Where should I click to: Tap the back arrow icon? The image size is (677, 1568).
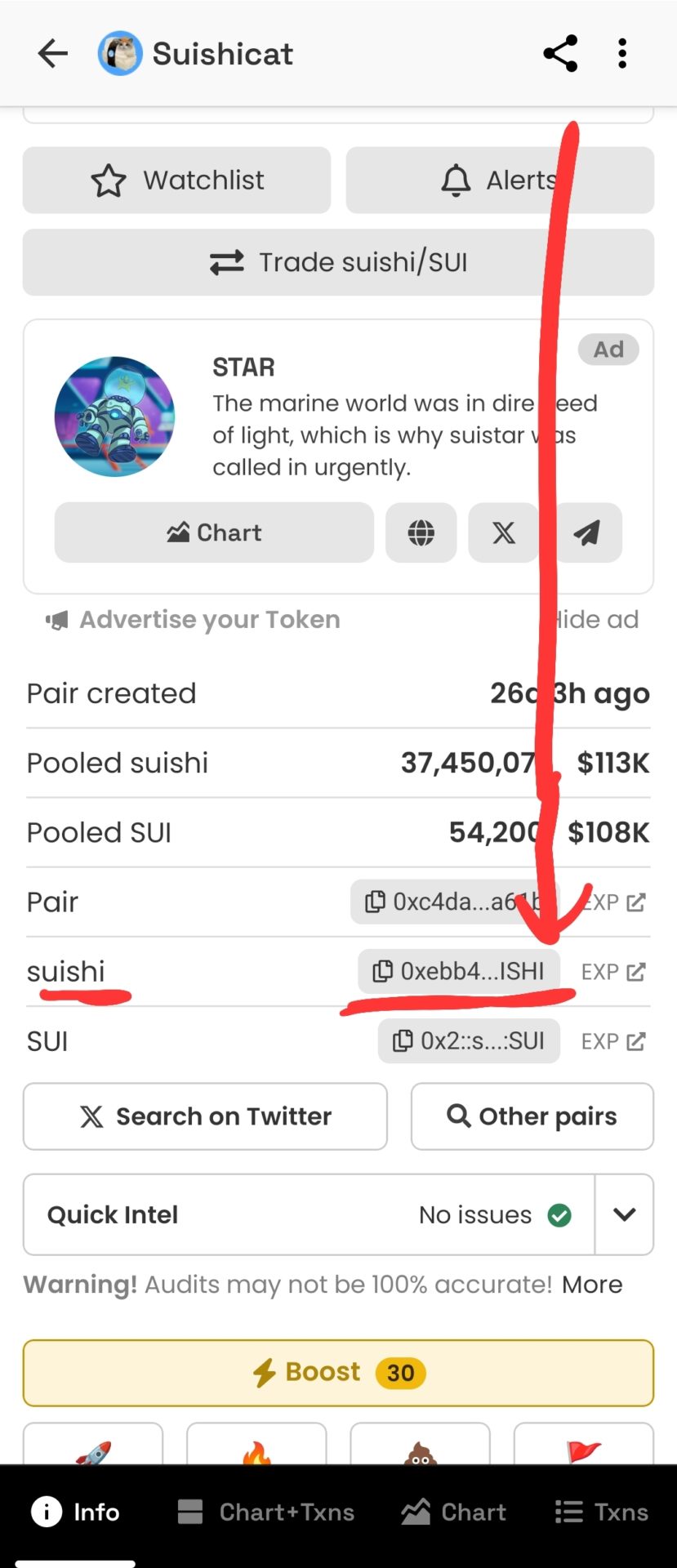point(53,54)
